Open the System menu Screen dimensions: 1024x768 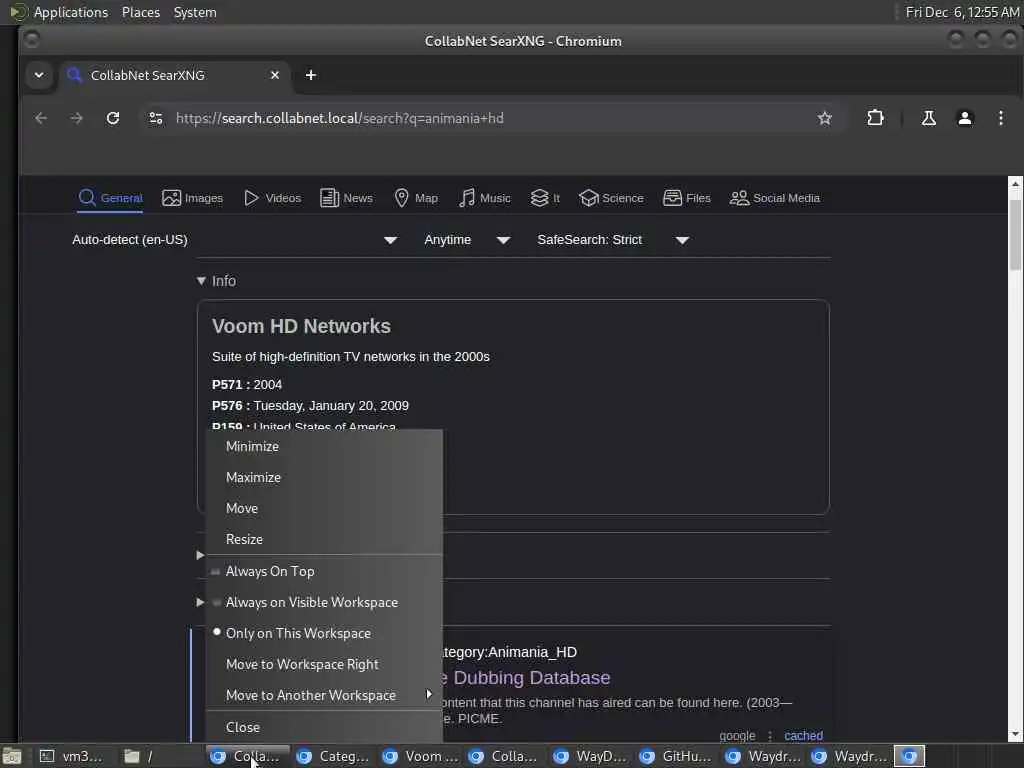coord(195,12)
